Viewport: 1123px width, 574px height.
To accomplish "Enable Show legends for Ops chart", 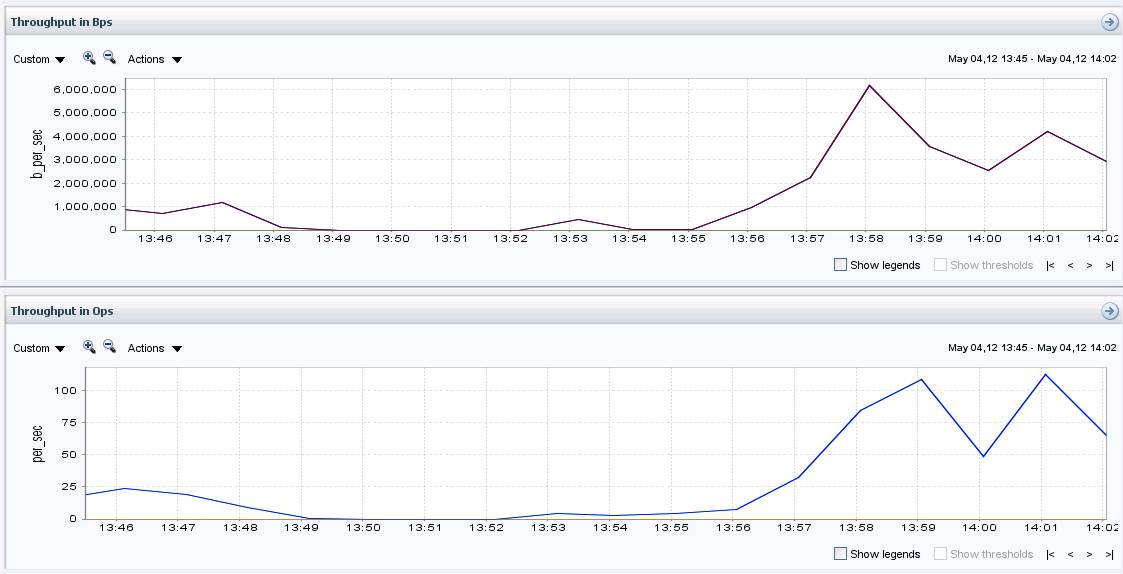I will [840, 554].
